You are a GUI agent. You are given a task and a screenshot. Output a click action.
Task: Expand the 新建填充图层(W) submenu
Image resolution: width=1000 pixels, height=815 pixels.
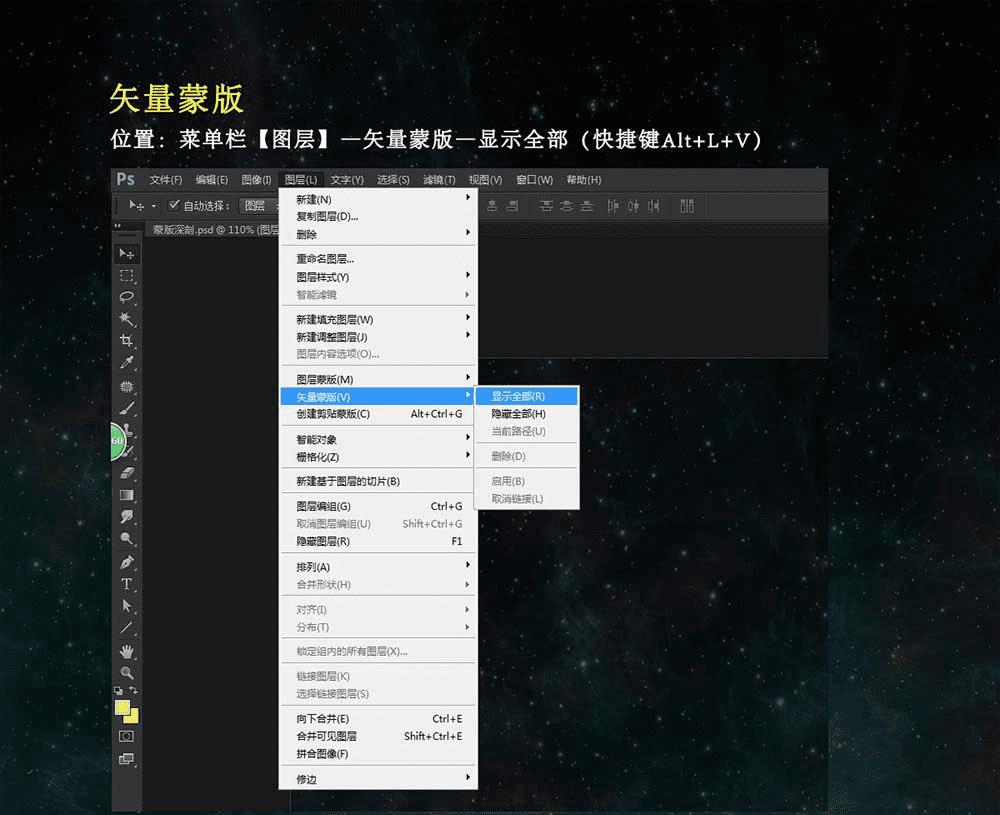378,319
